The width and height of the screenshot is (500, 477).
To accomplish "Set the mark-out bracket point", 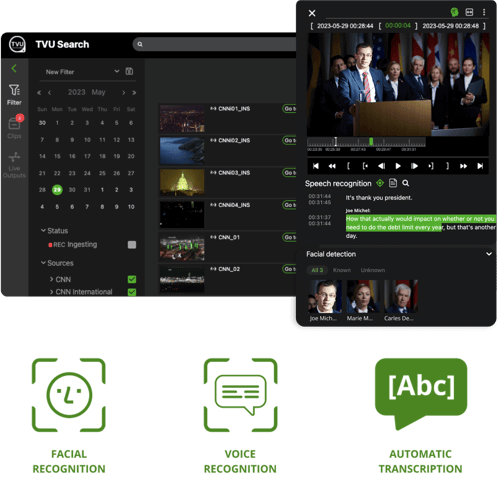I will (447, 166).
